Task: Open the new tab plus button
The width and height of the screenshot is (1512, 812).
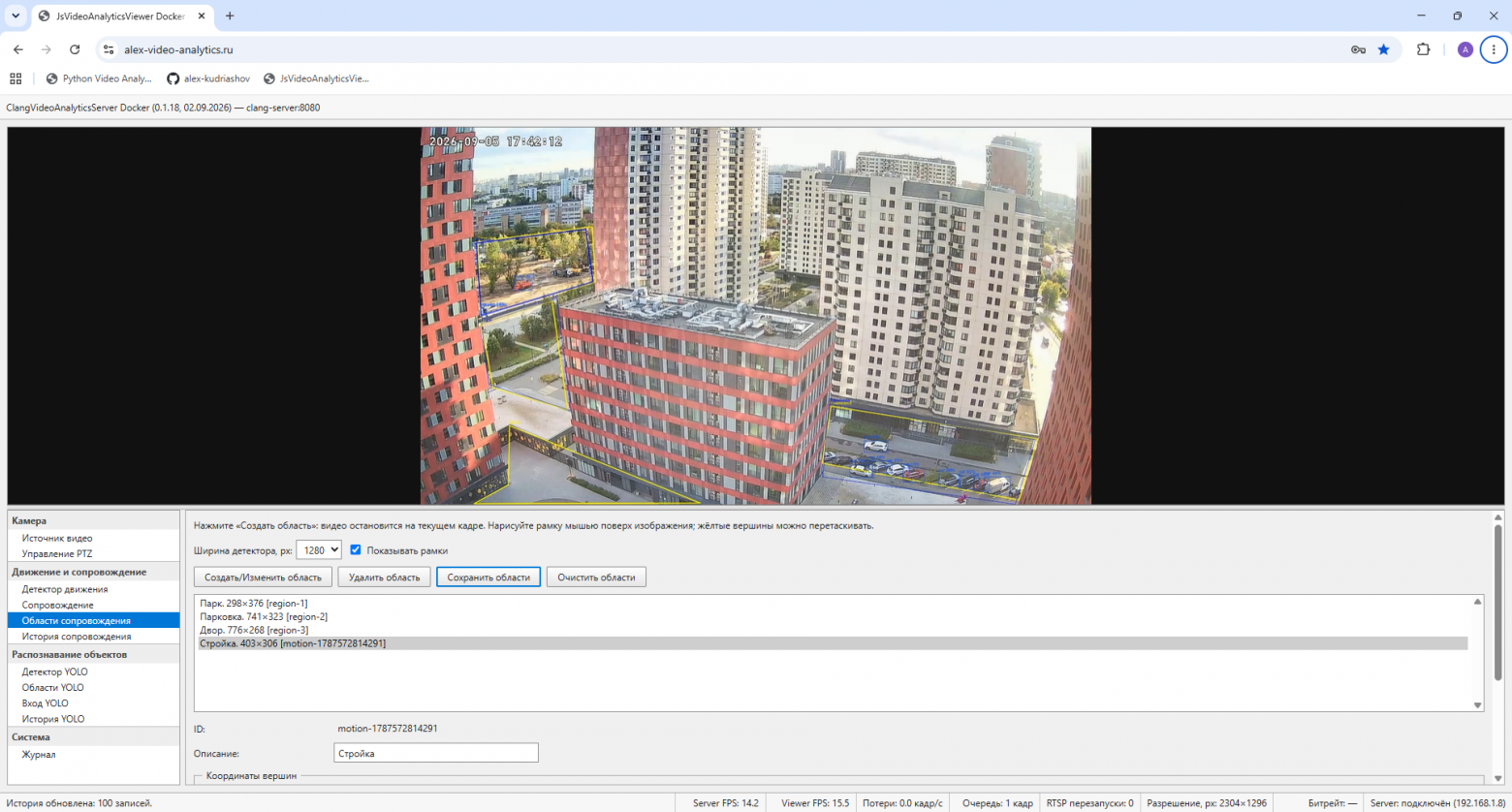Action: click(230, 16)
